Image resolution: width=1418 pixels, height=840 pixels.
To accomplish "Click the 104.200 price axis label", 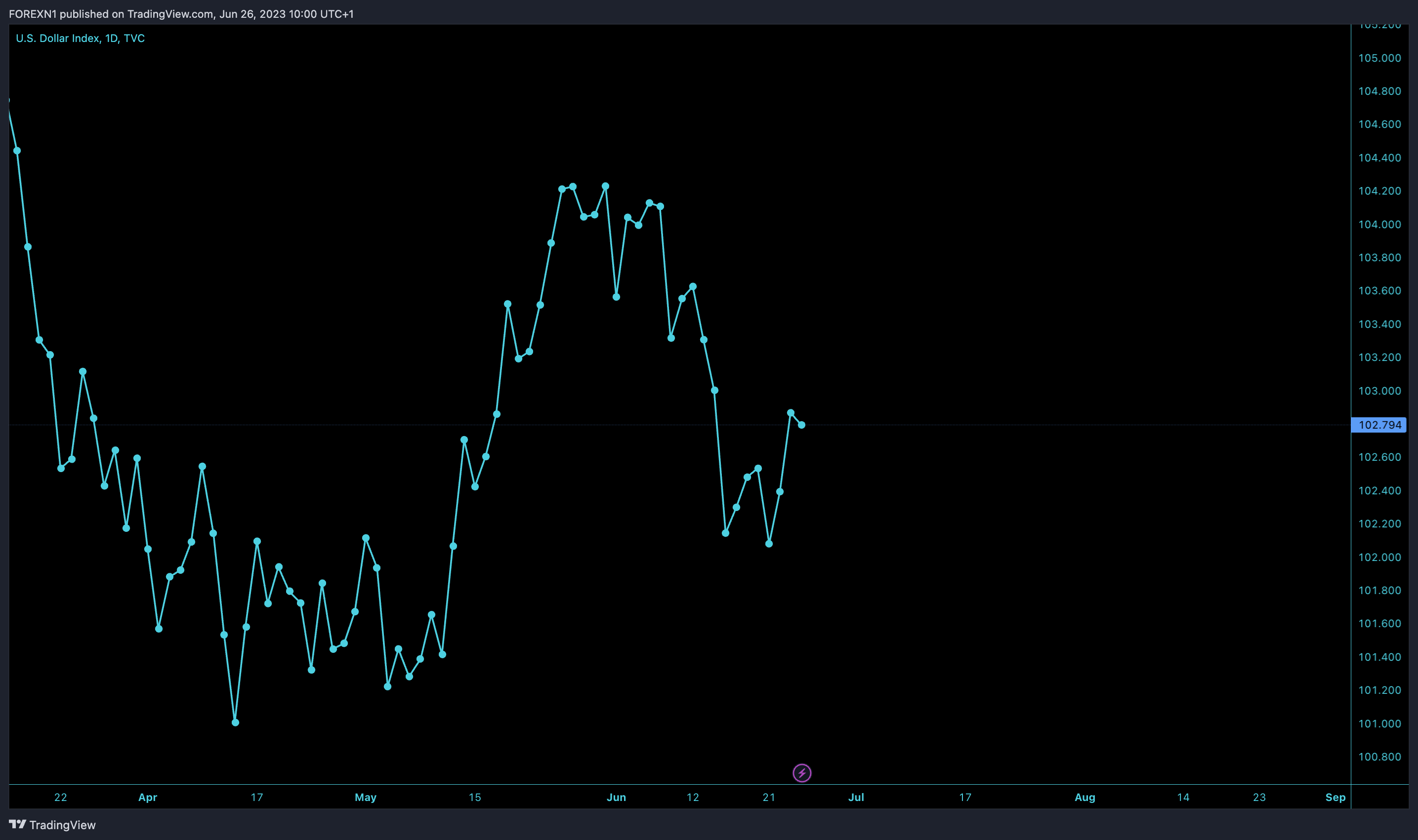I will 1379,191.
